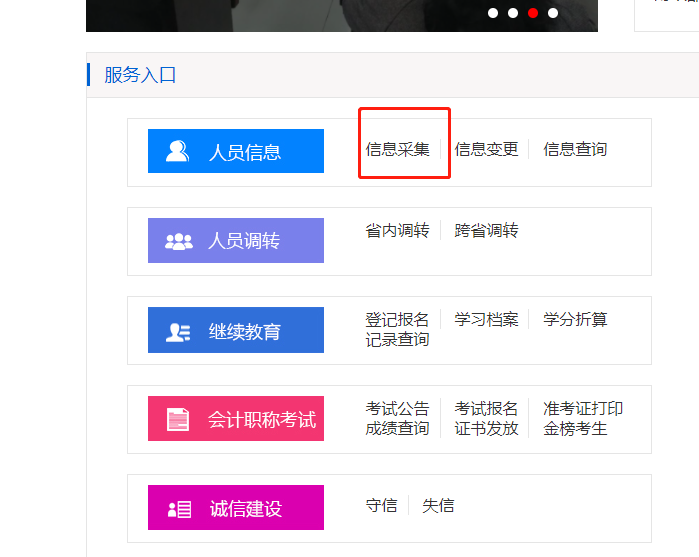
Task: Open the 继续教育 label on the blue button
Action: [245, 331]
